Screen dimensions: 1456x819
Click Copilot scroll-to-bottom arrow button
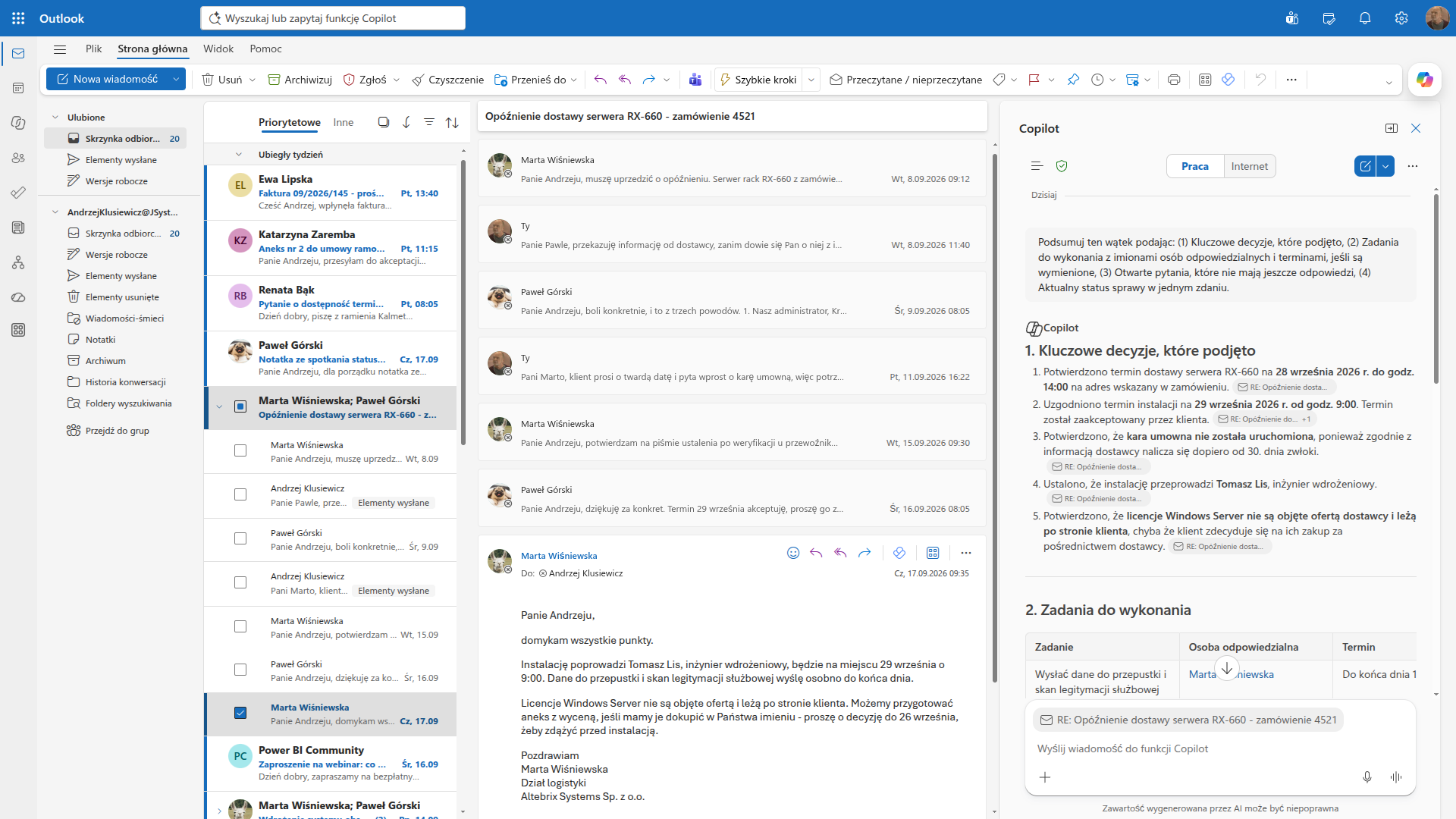[1227, 668]
